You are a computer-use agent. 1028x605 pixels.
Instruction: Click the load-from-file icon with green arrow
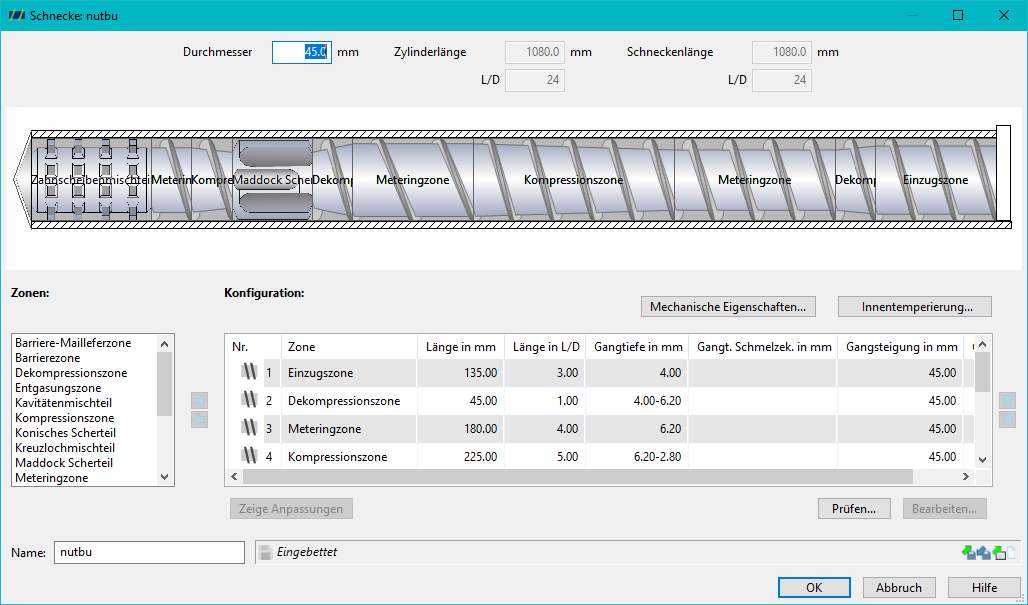coord(968,553)
